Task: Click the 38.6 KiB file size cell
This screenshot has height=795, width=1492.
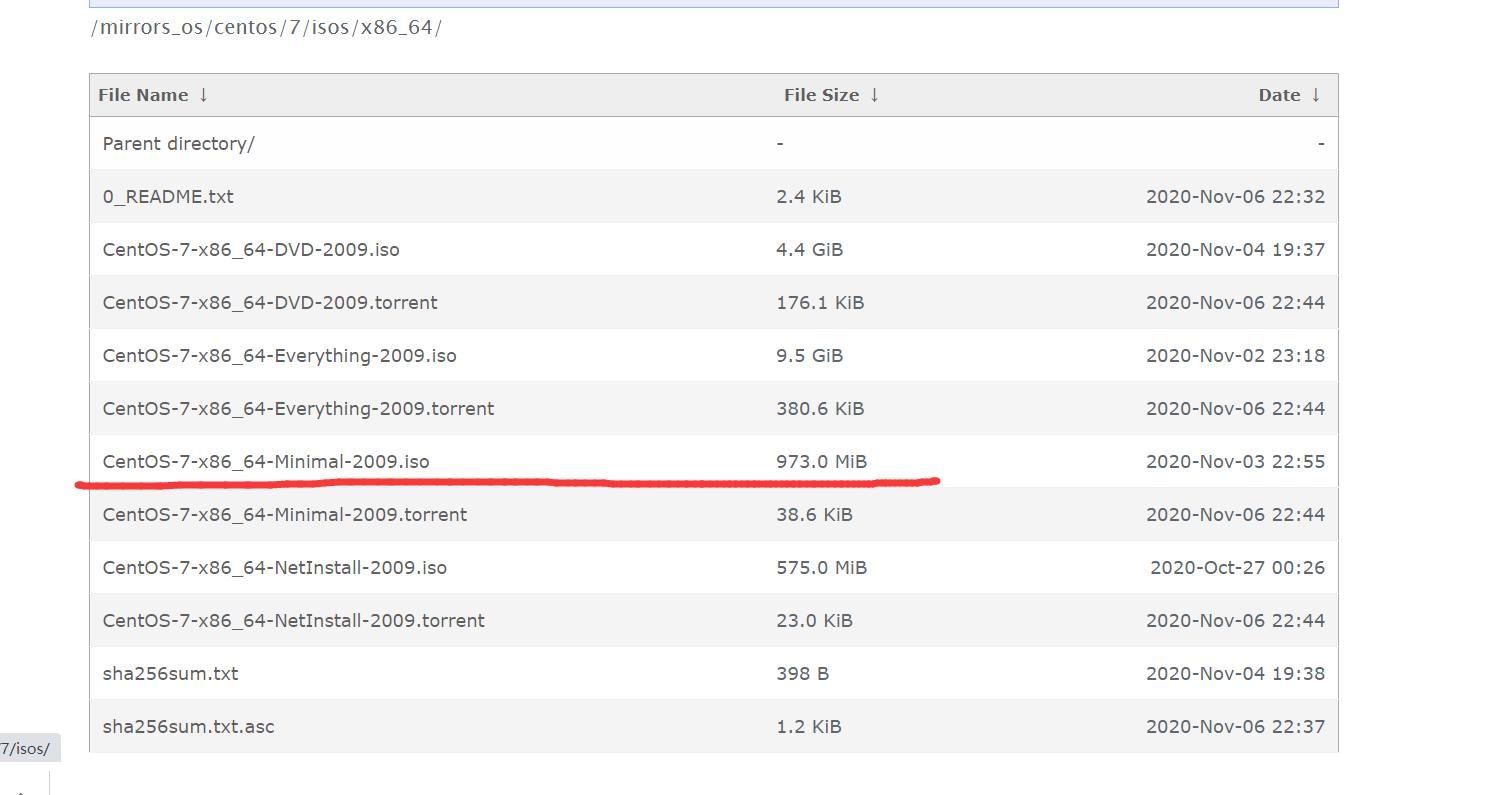Action: [815, 515]
